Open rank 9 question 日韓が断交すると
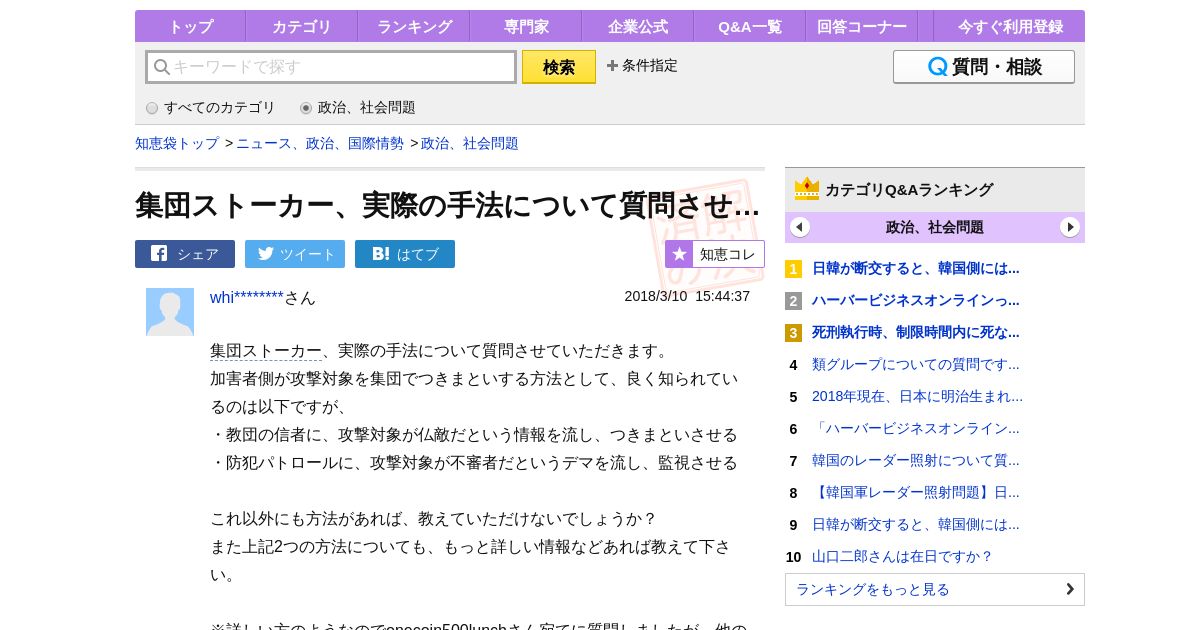The width and height of the screenshot is (1200, 630). point(916,524)
